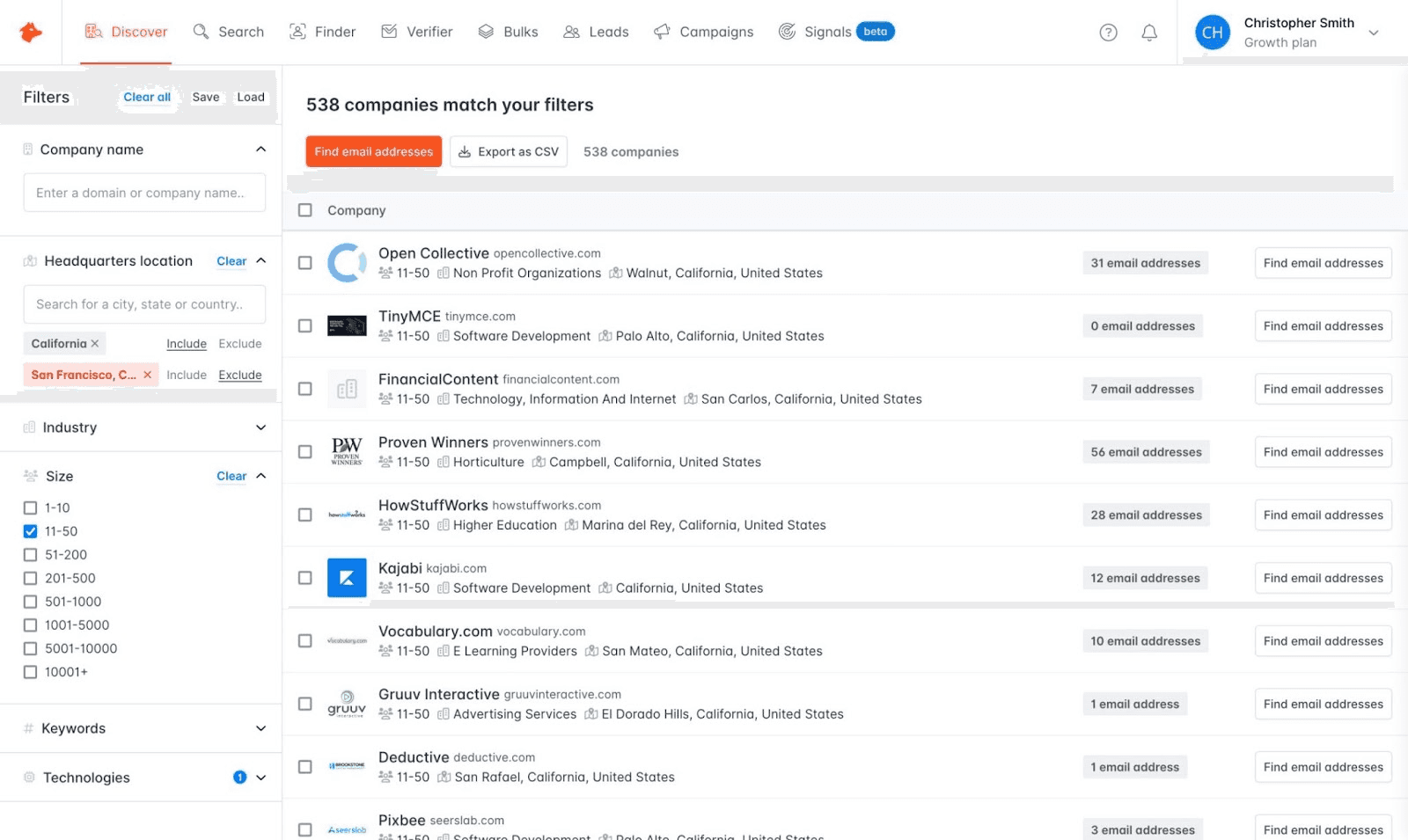
Task: Click the Signals beta badge
Action: [875, 32]
